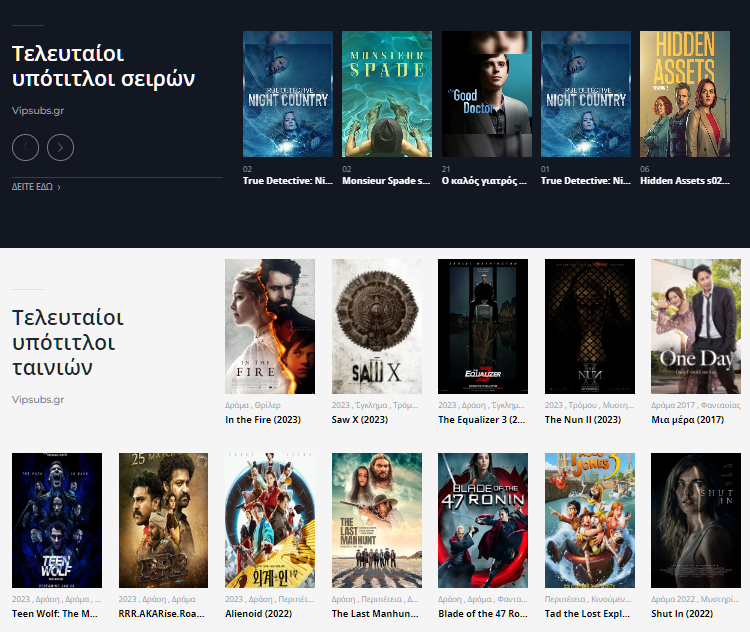This screenshot has width=750, height=632.
Task: Click the previous arrow in series carousel
Action: point(25,147)
